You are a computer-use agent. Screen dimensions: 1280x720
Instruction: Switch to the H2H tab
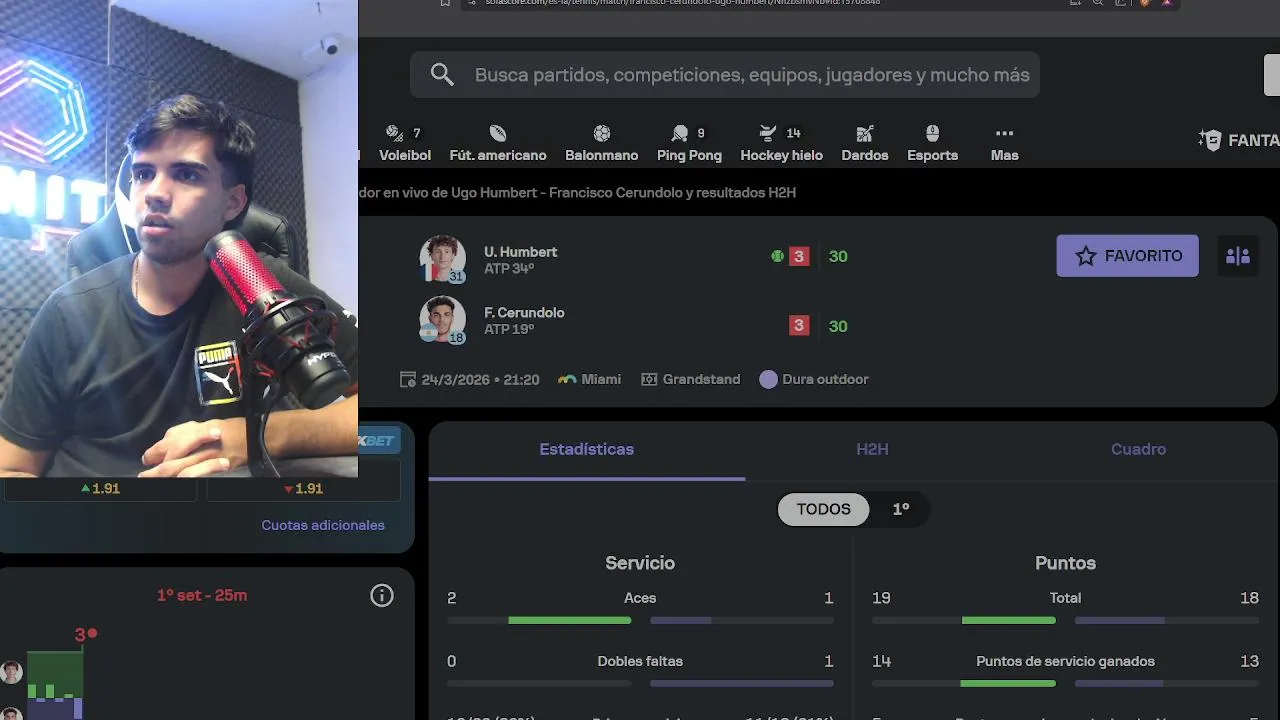(872, 450)
